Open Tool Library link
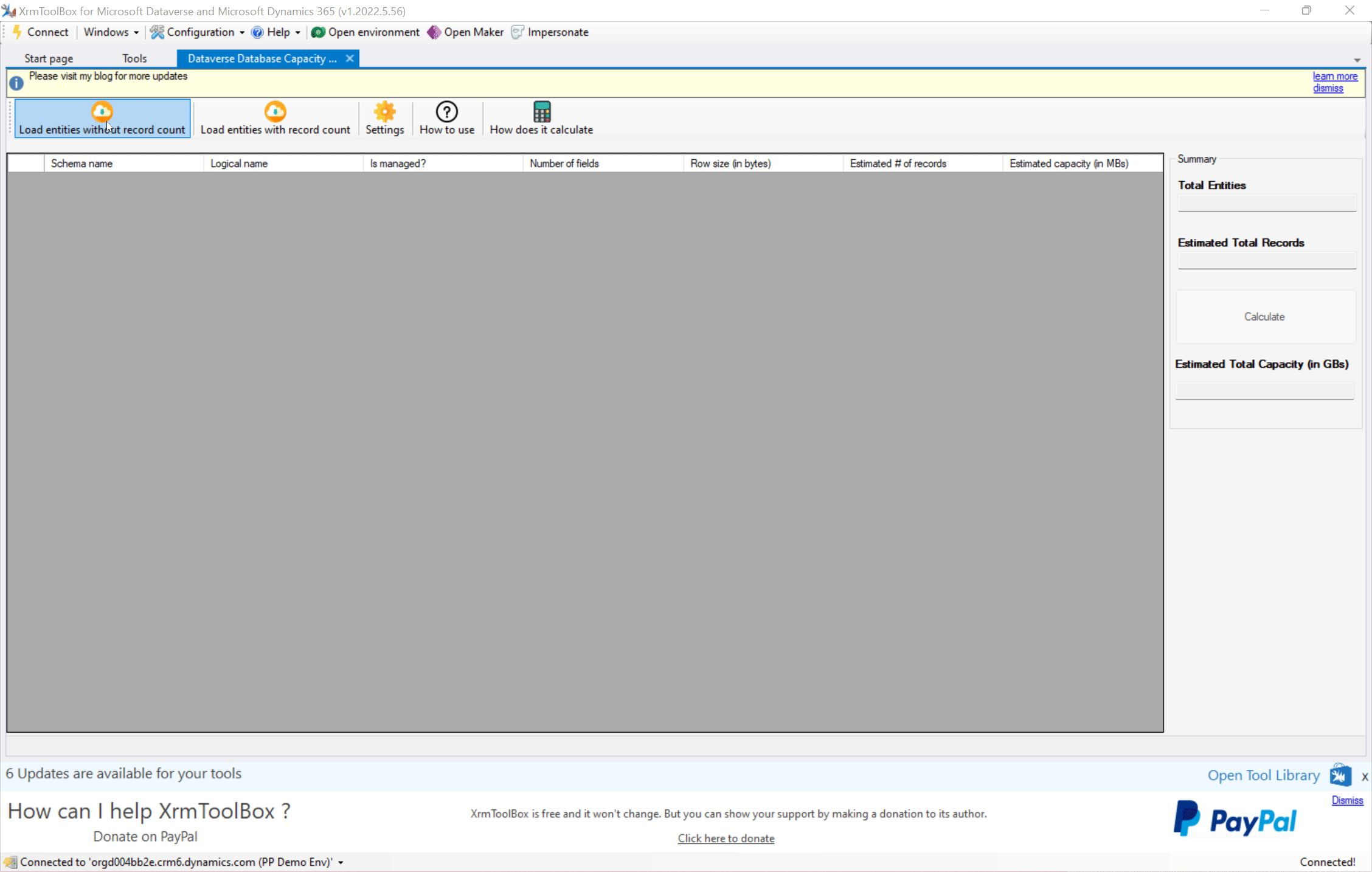 point(1263,775)
